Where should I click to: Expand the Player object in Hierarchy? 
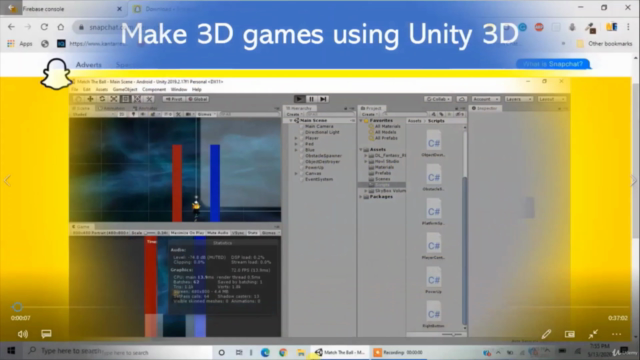pos(296,138)
